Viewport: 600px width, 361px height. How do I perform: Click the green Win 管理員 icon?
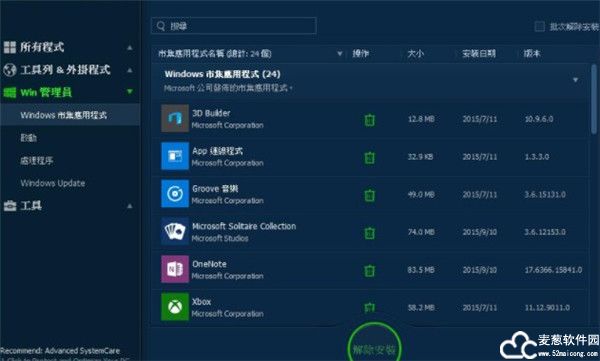pyautogui.click(x=10, y=92)
